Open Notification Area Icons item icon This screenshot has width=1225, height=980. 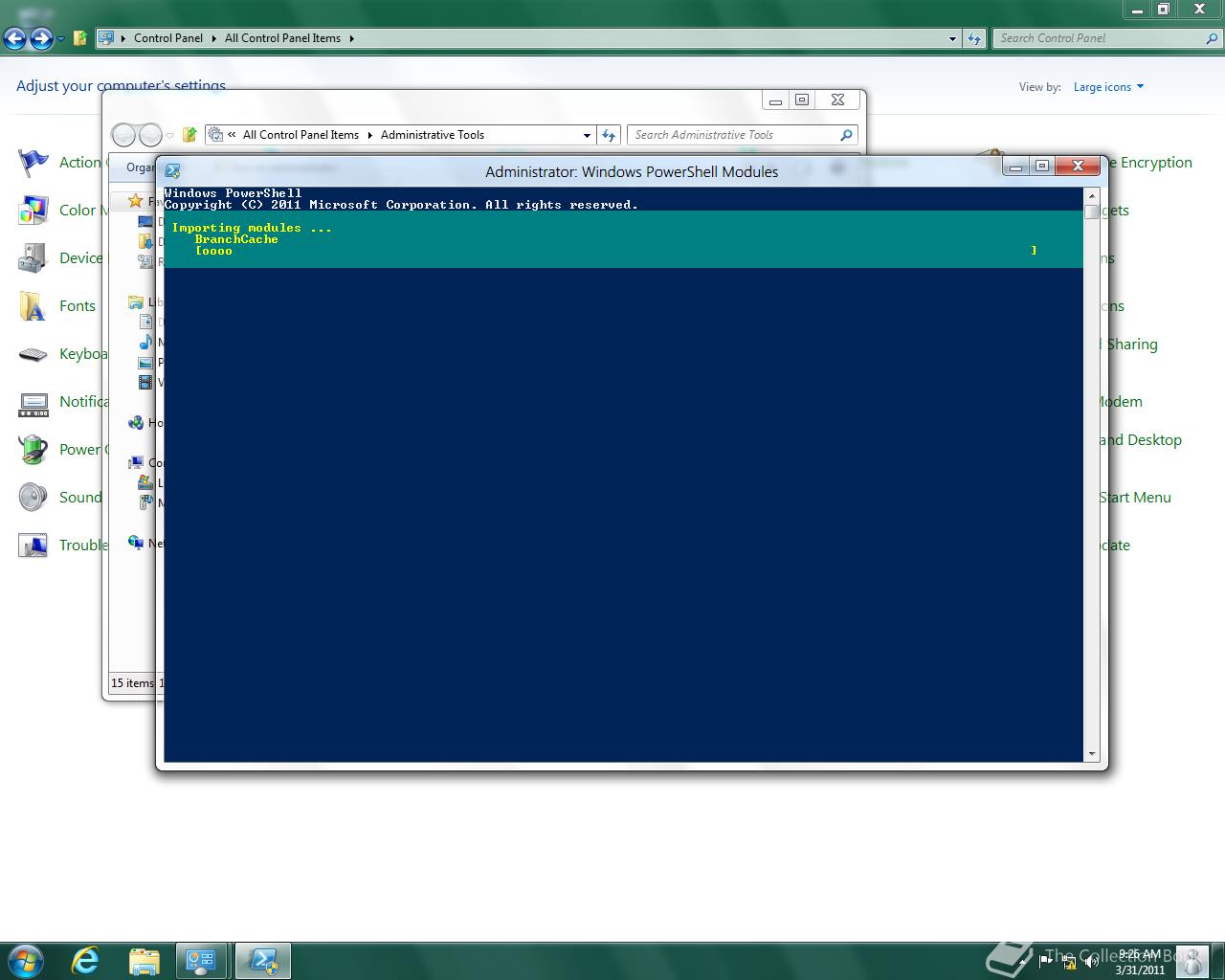(33, 402)
